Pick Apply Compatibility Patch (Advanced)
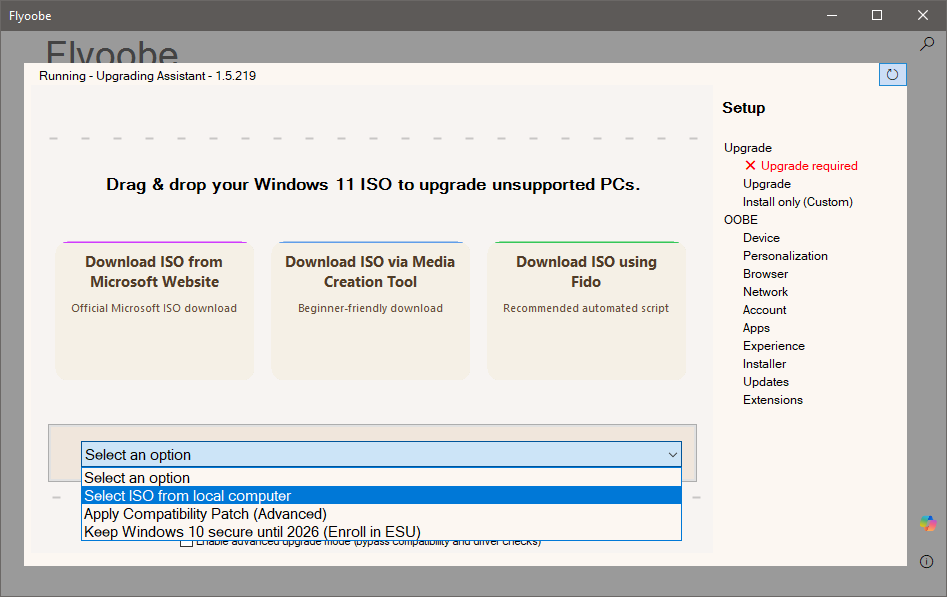 point(381,514)
